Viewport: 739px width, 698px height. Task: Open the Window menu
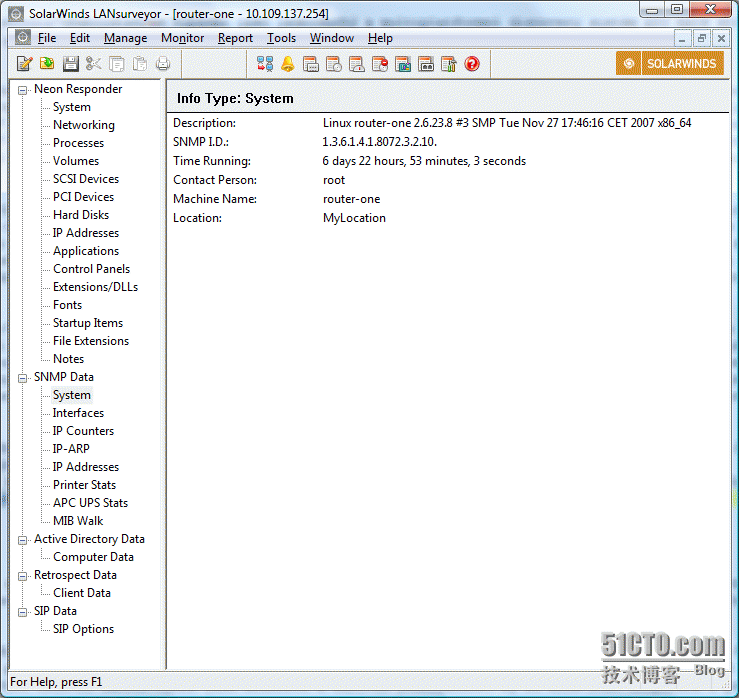click(x=332, y=38)
